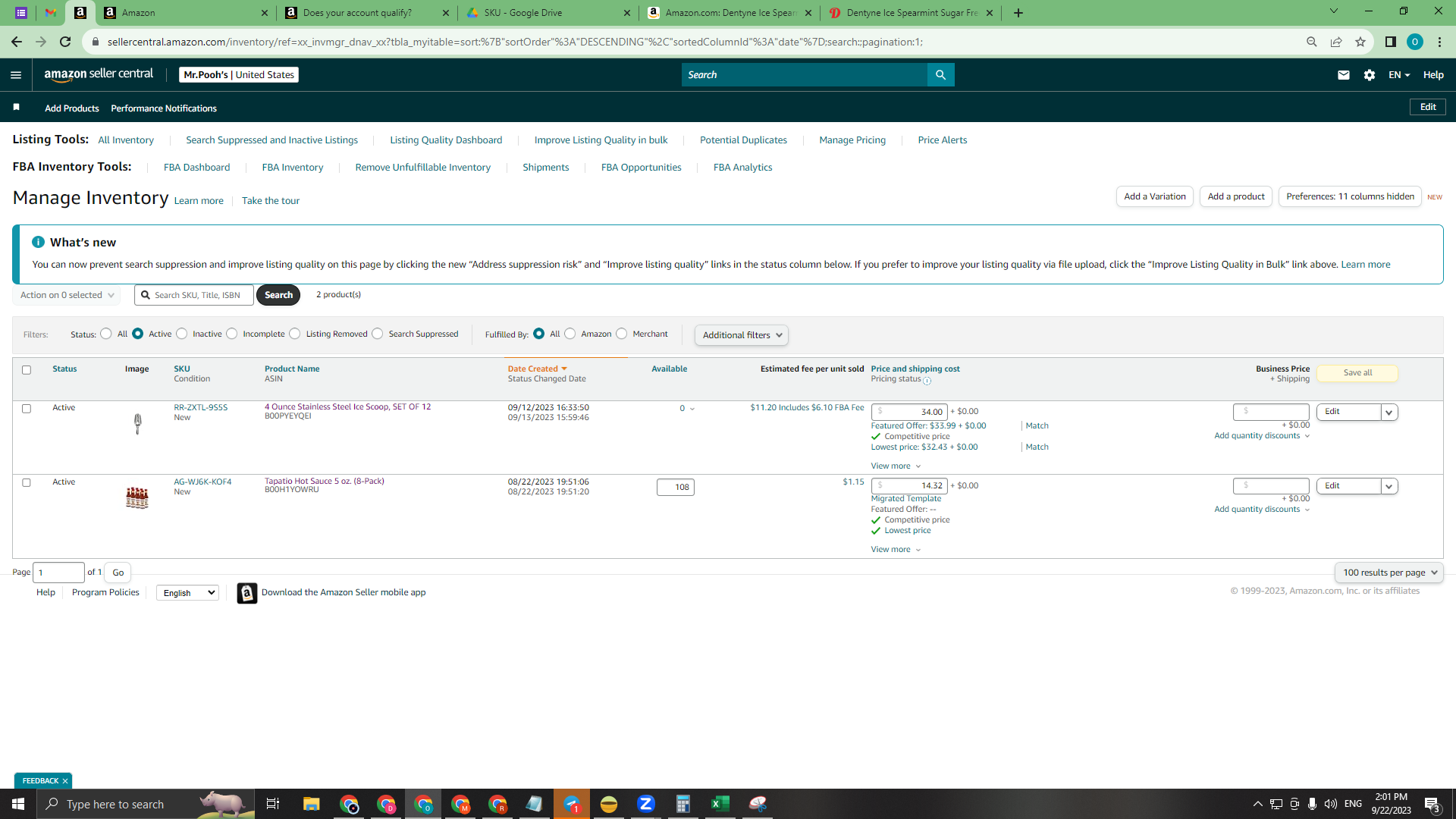The image size is (1456, 819).
Task: Go back with the browser back arrow
Action: tap(17, 42)
